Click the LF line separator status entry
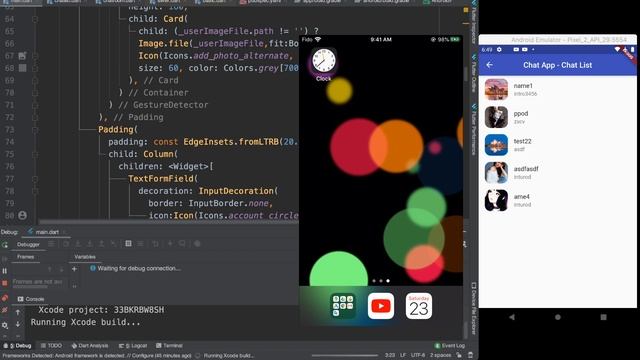 (x=403, y=355)
